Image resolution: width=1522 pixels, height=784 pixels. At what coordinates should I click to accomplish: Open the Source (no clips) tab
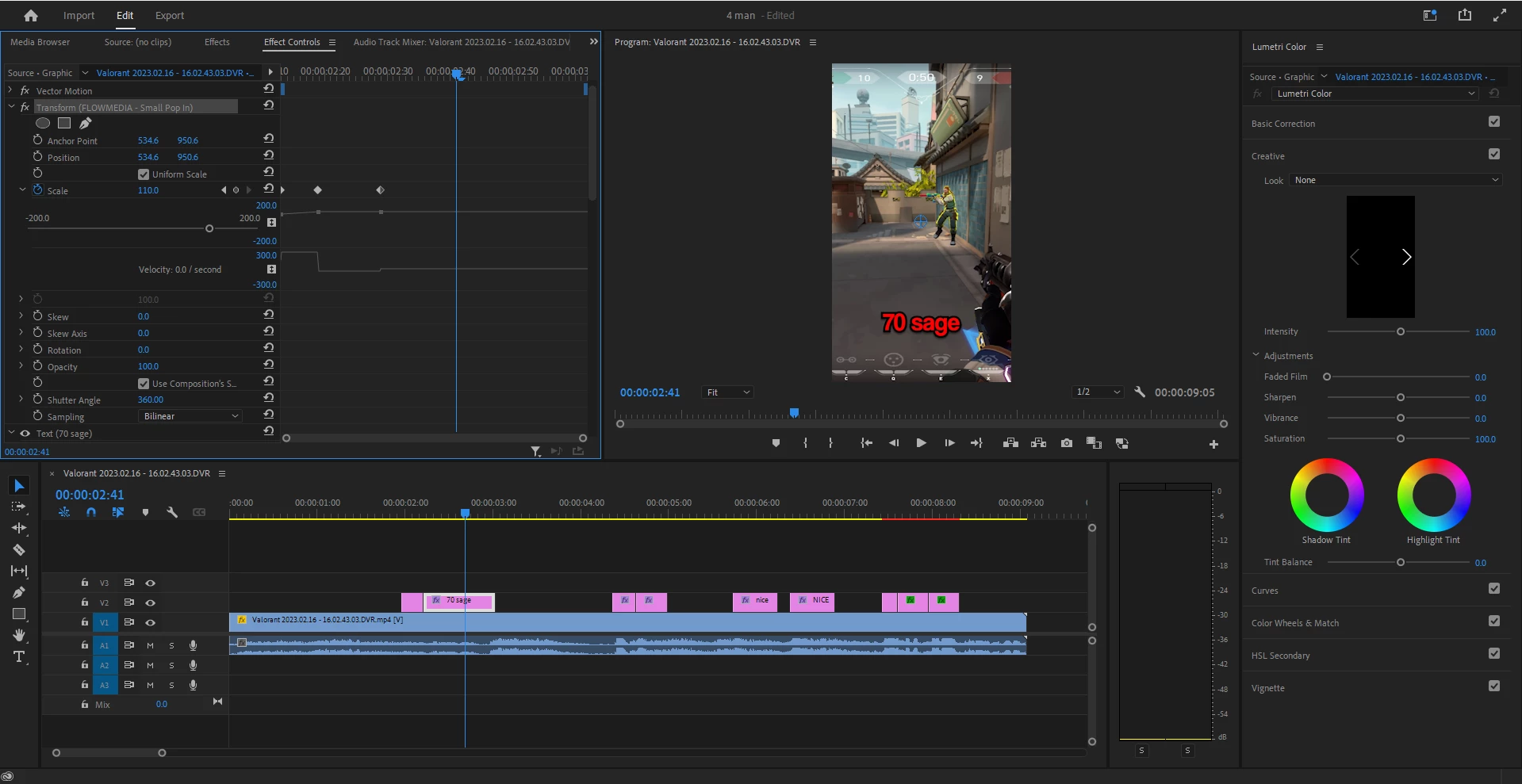(x=137, y=42)
